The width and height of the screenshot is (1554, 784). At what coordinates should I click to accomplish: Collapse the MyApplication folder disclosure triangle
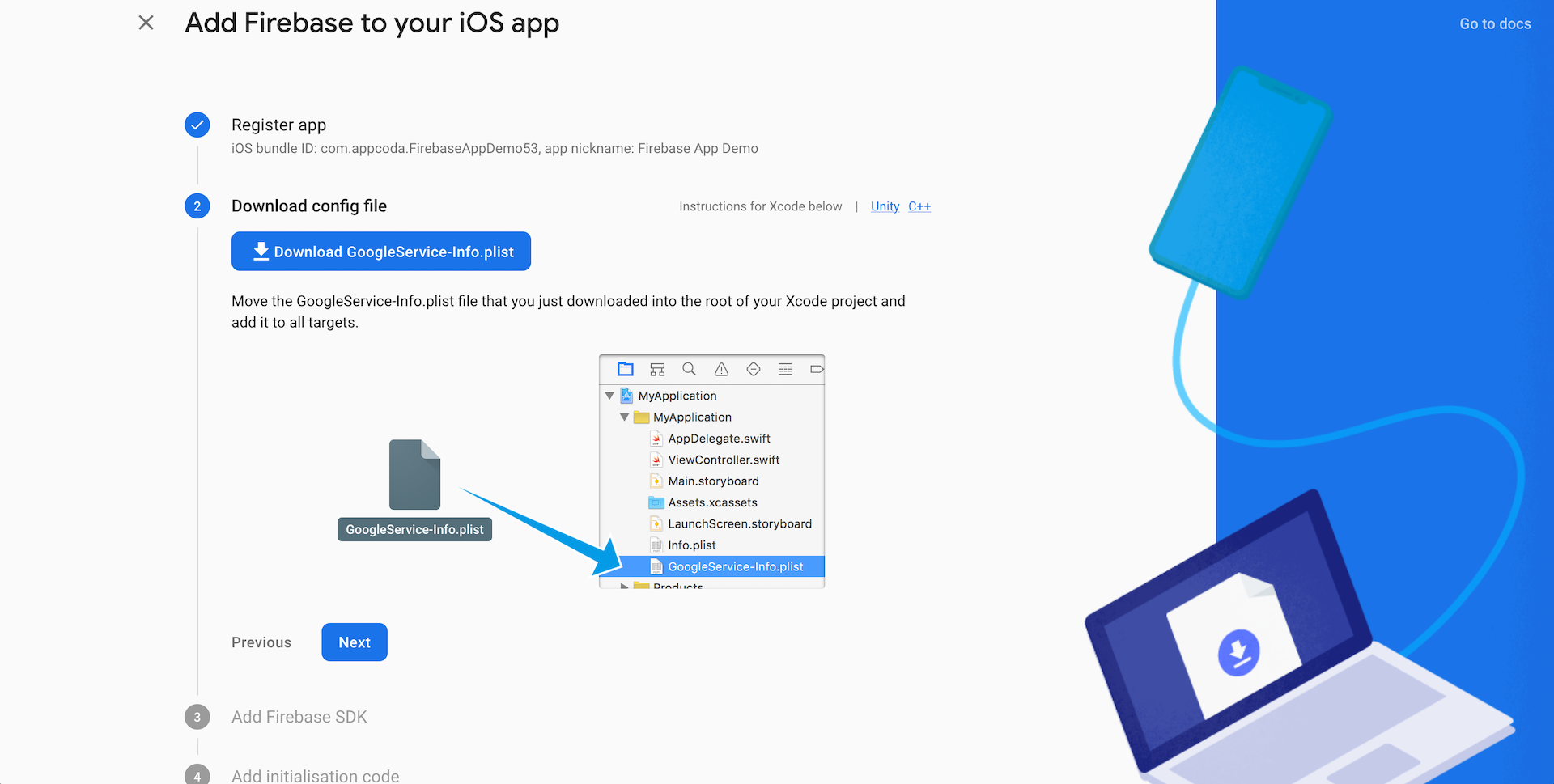click(624, 417)
